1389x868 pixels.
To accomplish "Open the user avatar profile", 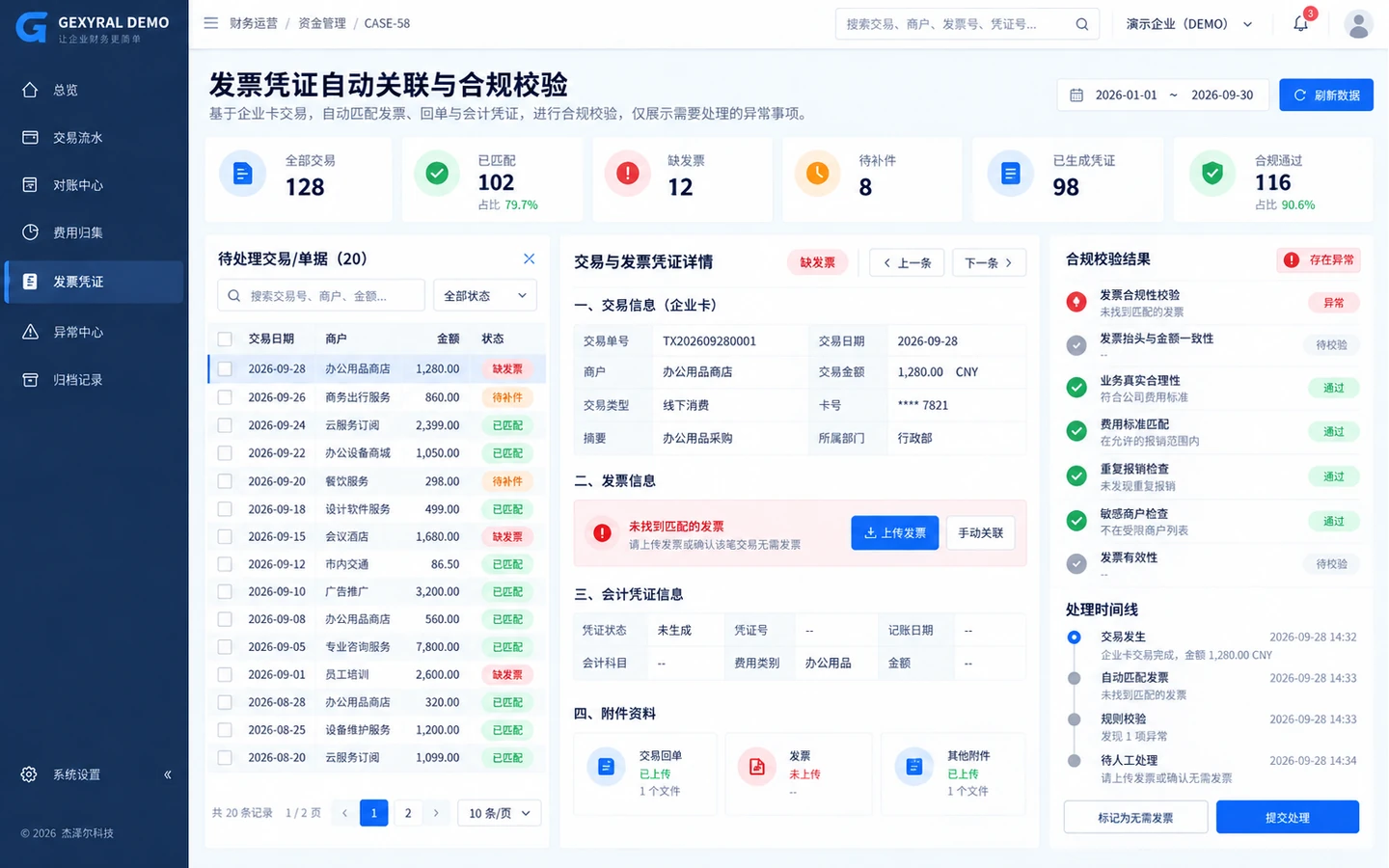I will [1358, 24].
